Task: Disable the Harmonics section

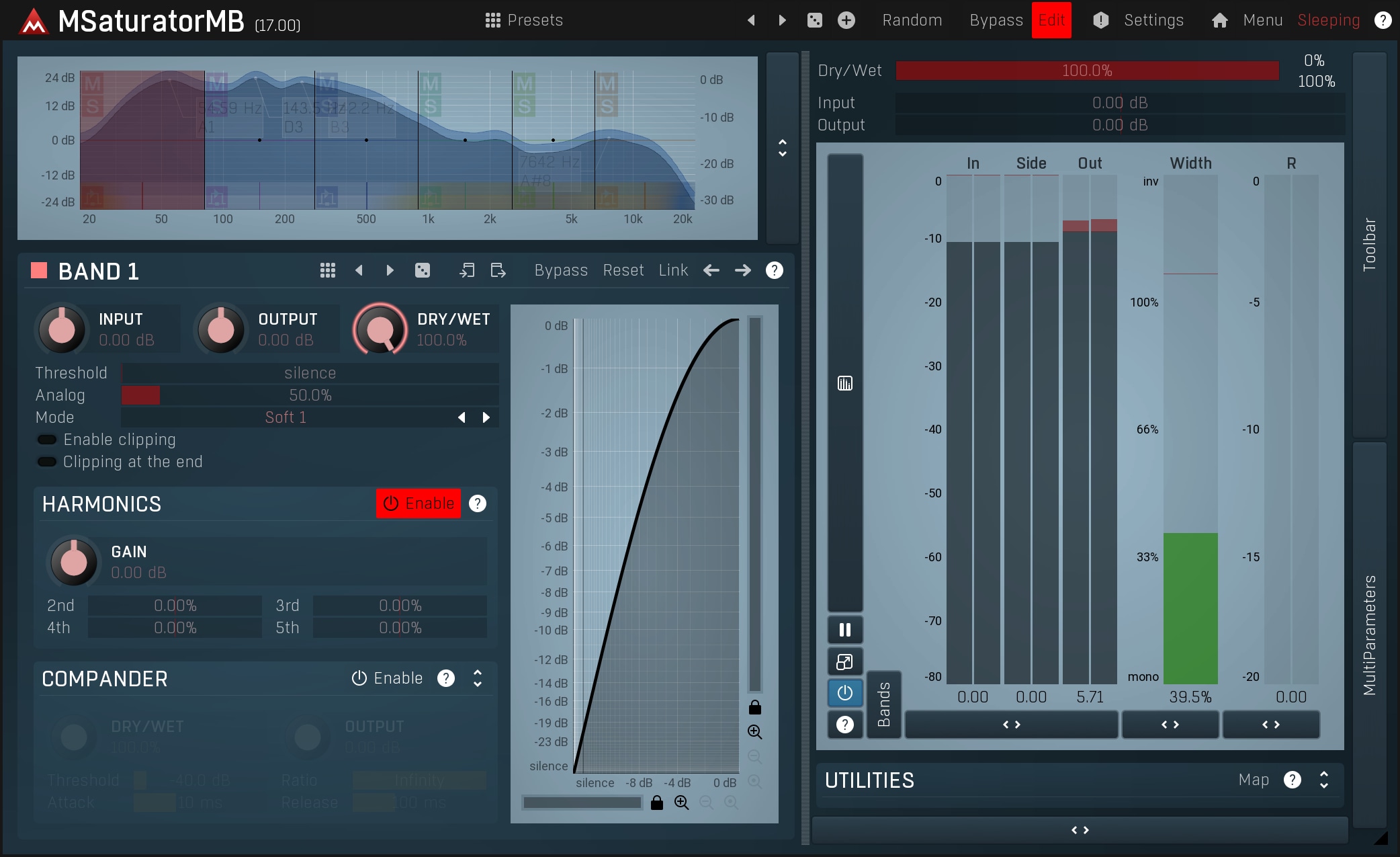Action: (419, 503)
